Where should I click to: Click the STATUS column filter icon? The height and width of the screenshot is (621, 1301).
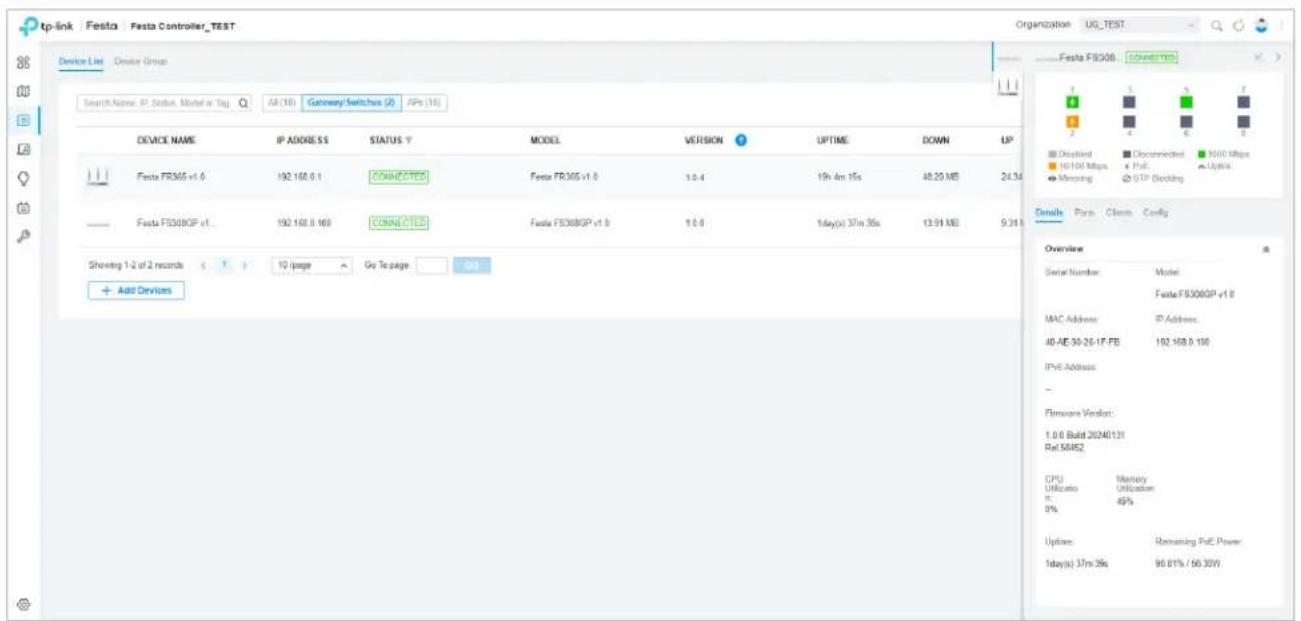pyautogui.click(x=411, y=141)
